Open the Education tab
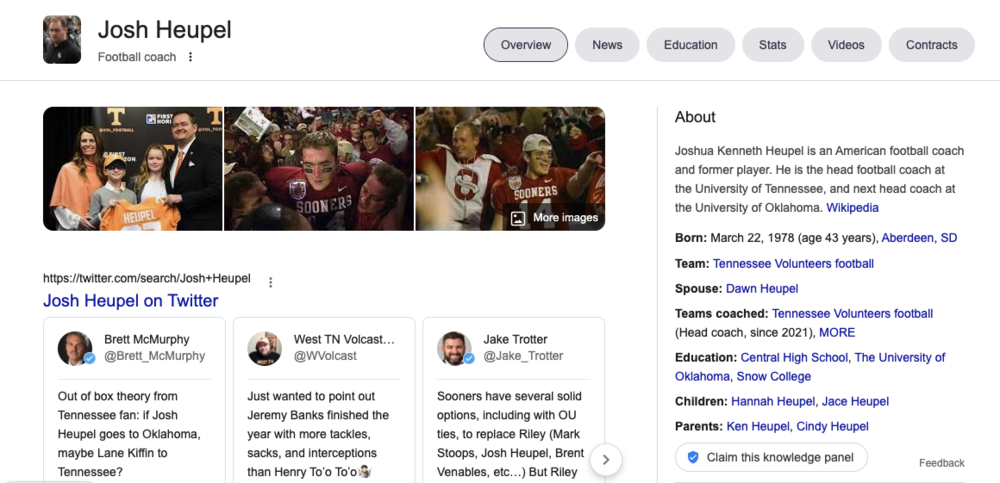Screen dimensions: 1000x483 690,45
